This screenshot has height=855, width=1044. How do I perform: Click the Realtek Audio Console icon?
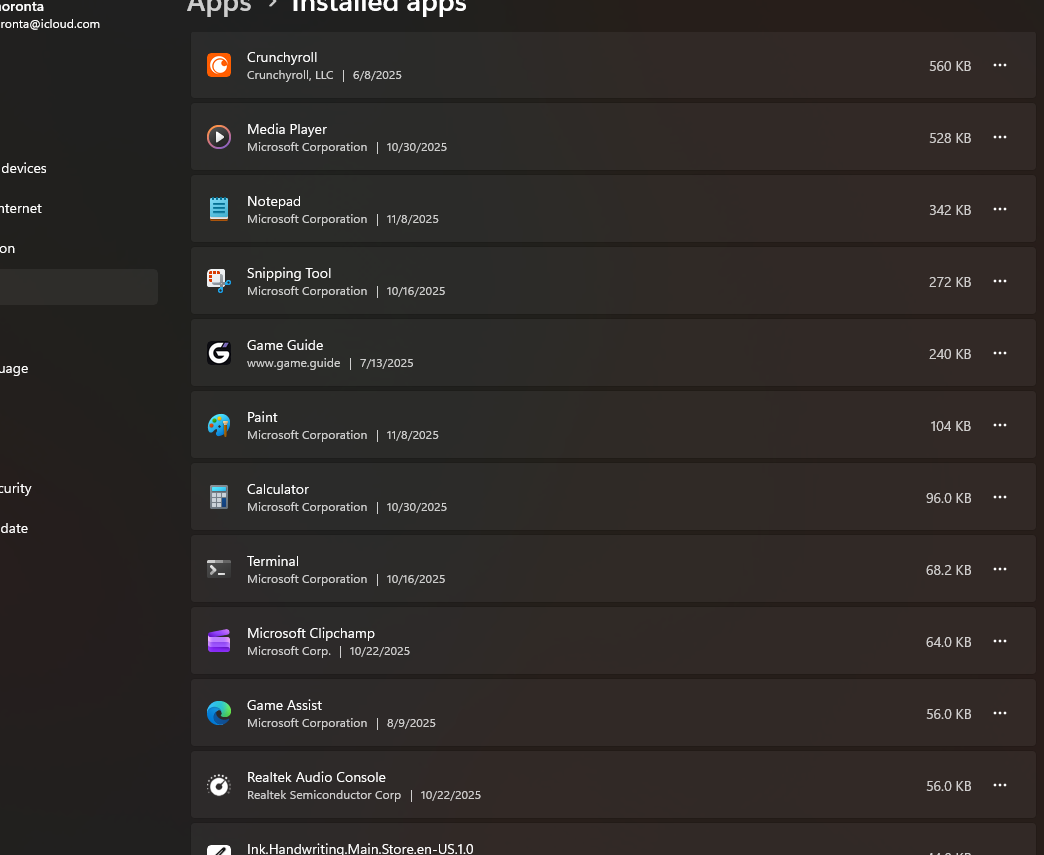(219, 786)
